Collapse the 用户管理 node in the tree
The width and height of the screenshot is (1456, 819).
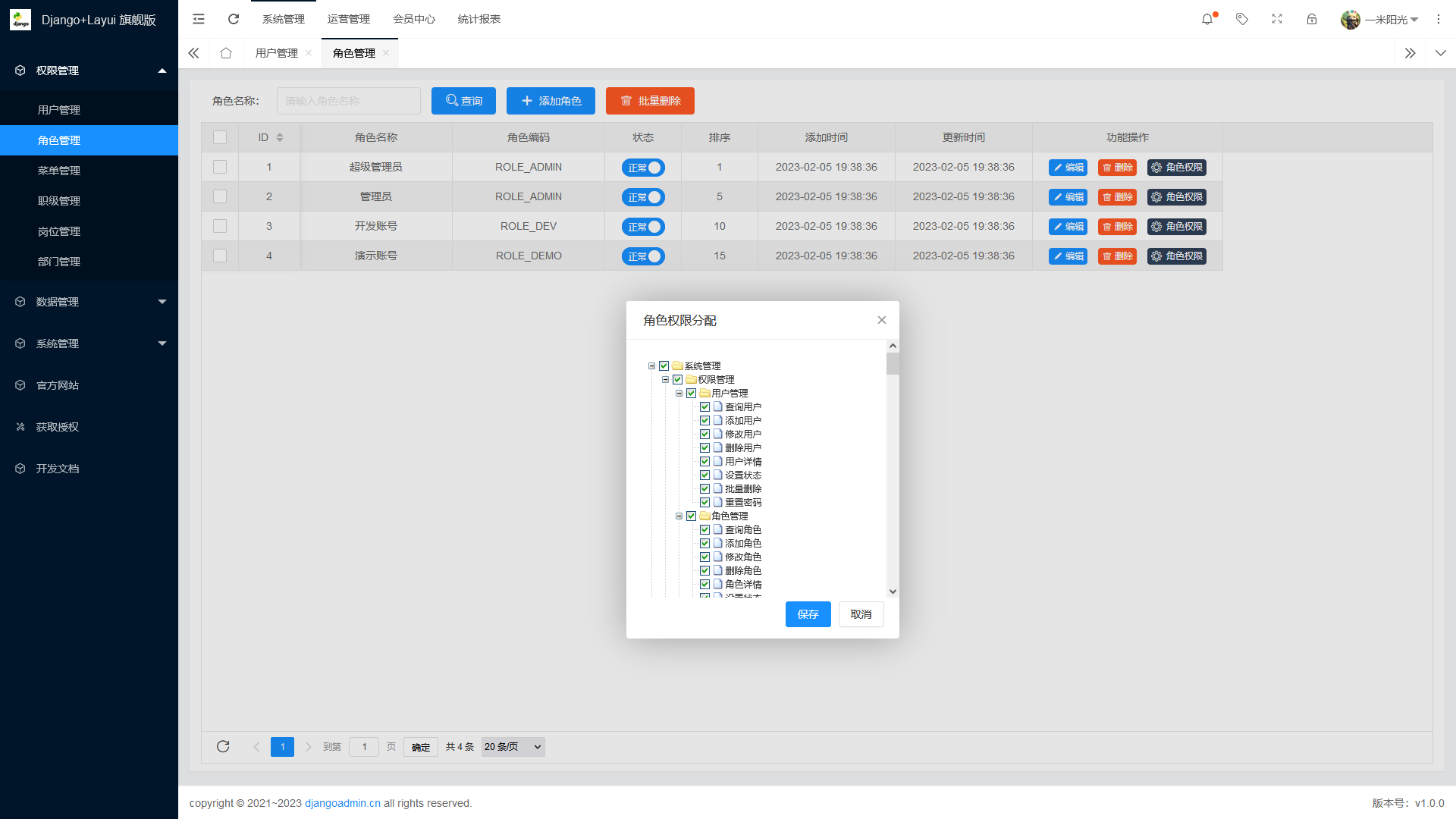pyautogui.click(x=679, y=393)
